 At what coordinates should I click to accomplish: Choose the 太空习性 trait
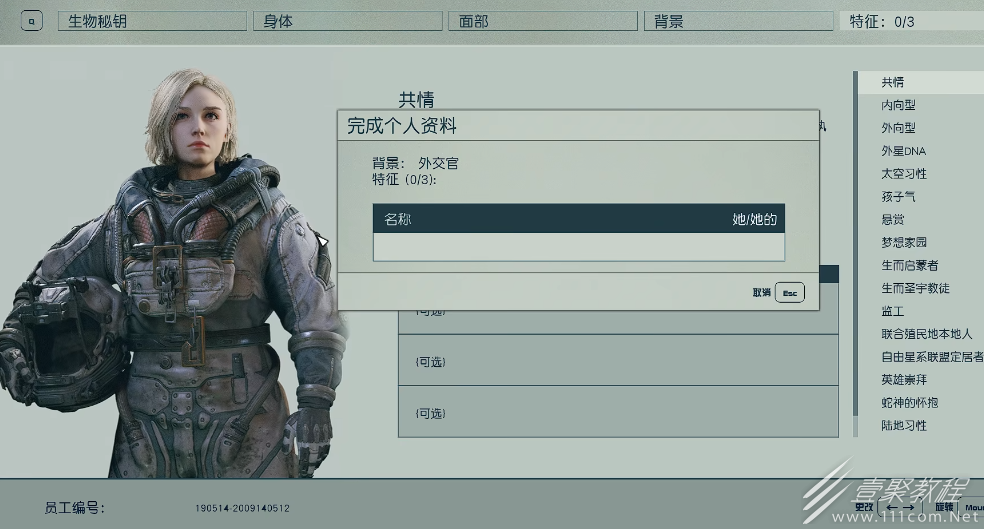pyautogui.click(x=904, y=174)
